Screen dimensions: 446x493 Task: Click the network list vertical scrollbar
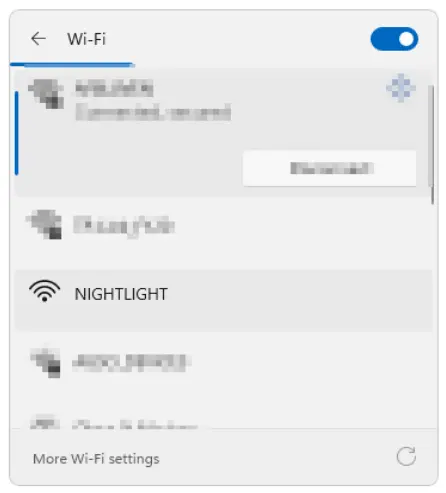(x=432, y=144)
